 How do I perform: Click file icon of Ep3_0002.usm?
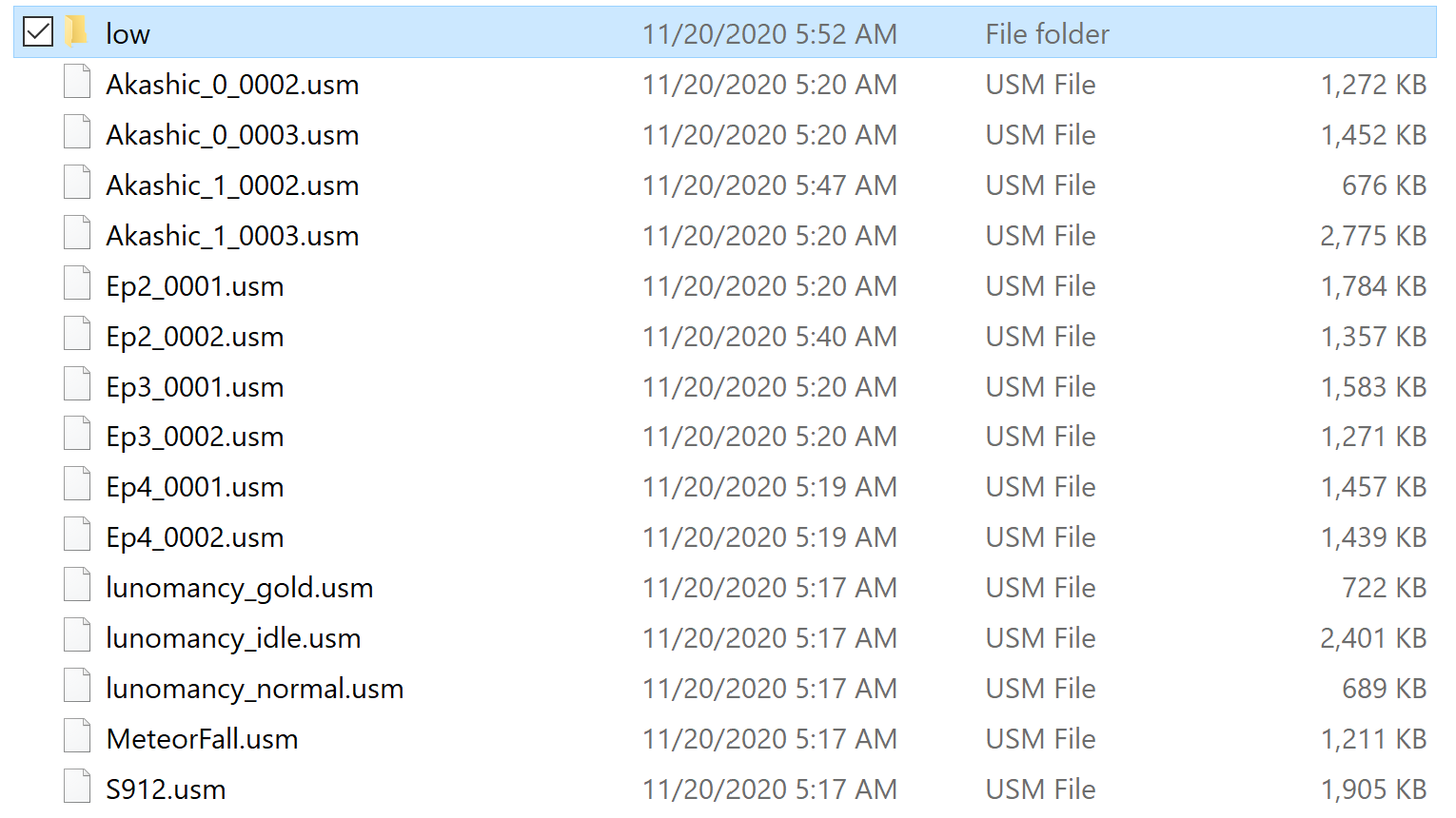[77, 435]
